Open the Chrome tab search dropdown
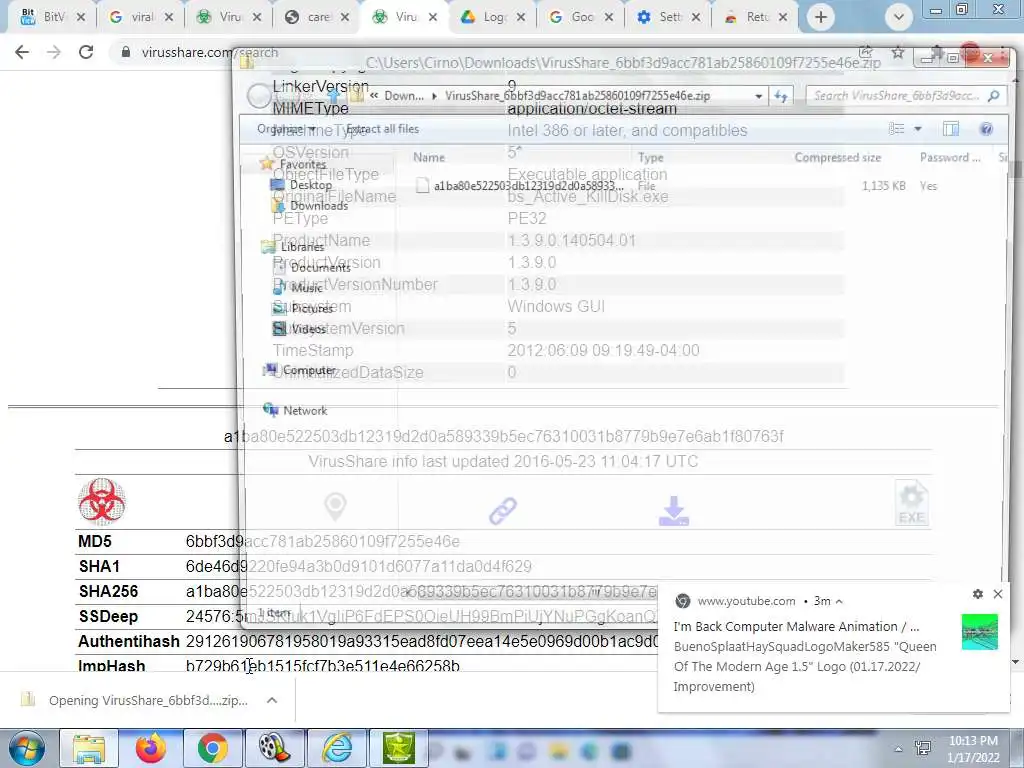This screenshot has height=768, width=1024. click(x=899, y=17)
